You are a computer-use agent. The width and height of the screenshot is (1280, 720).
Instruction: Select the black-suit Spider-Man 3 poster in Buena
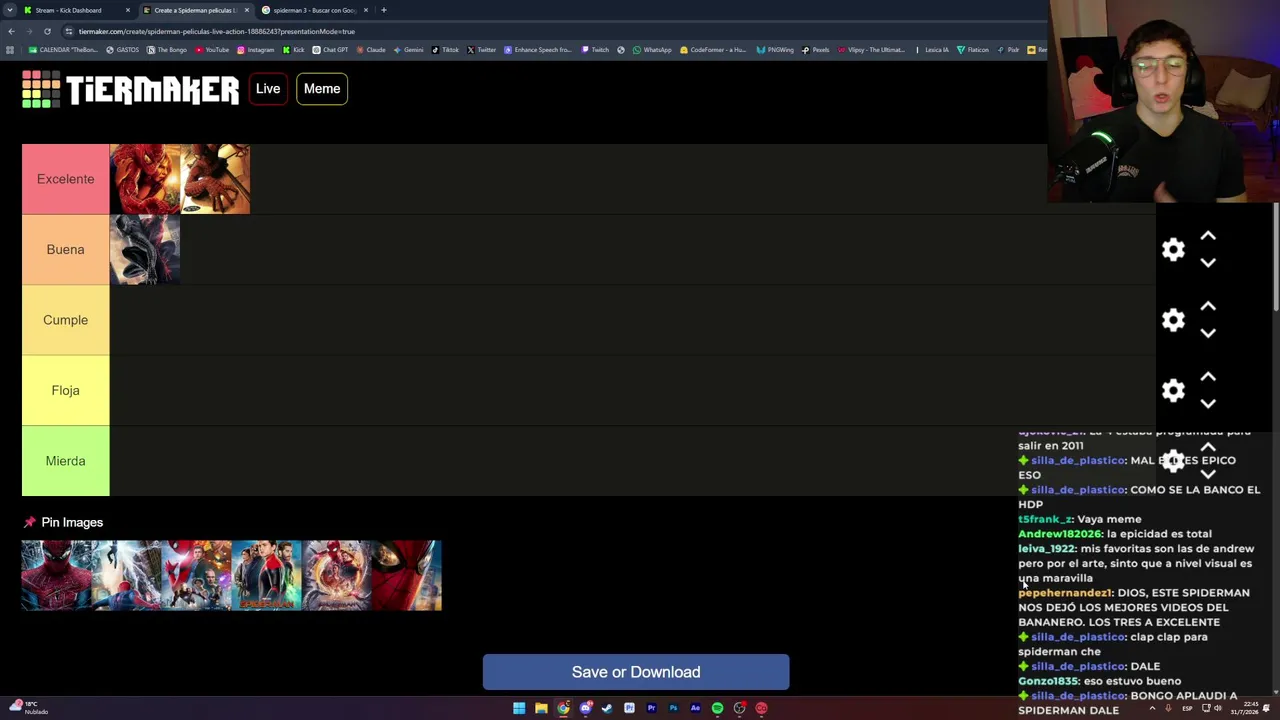coord(145,249)
